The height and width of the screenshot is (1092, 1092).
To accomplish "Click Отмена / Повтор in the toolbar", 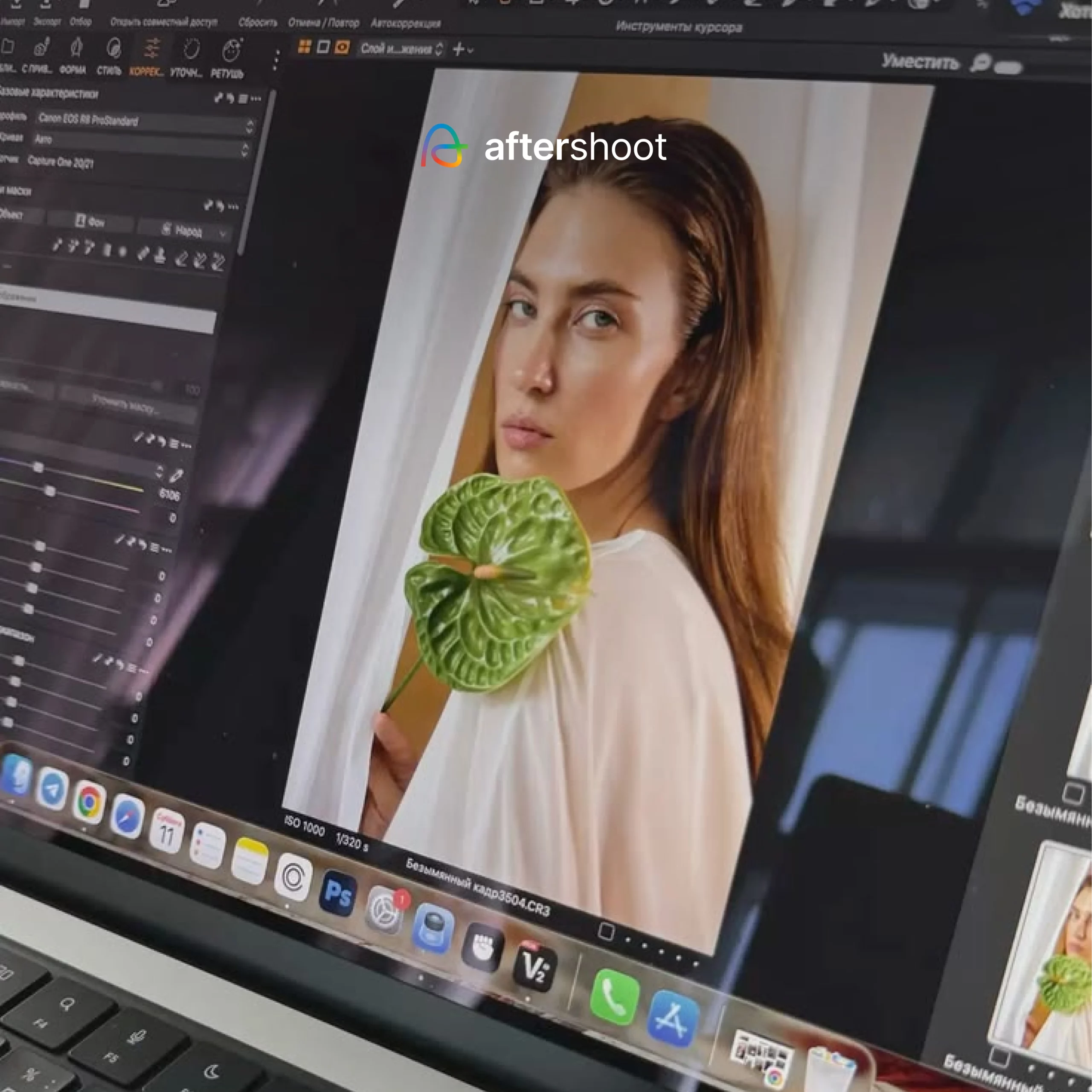I will 324,23.
